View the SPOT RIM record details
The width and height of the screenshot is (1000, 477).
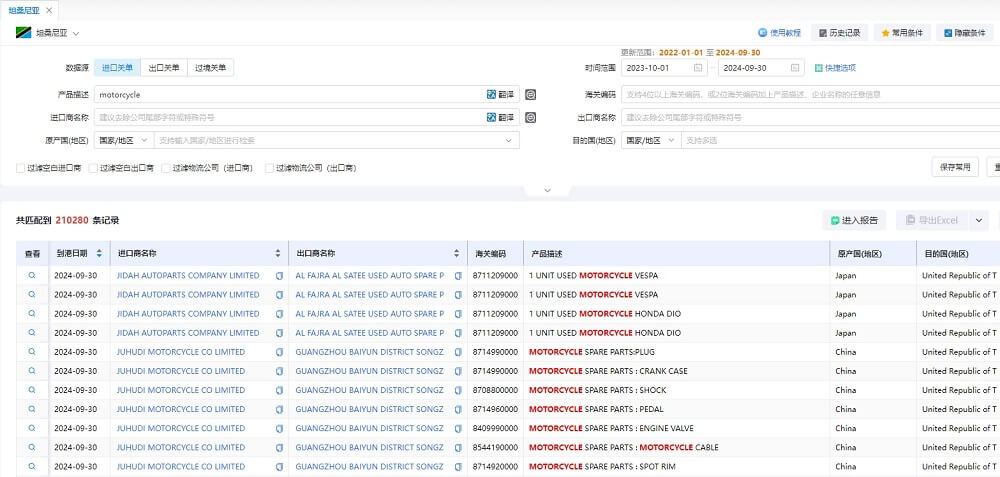pos(32,467)
